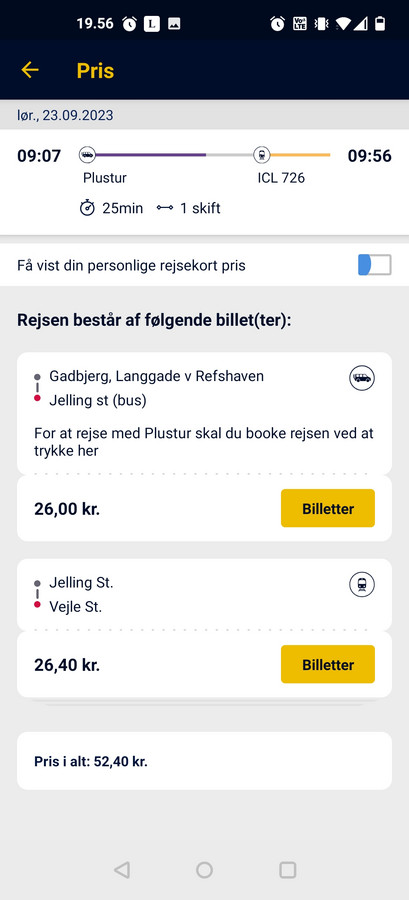The image size is (409, 900).
Task: Tap the Android home circle button
Action: coord(204,870)
